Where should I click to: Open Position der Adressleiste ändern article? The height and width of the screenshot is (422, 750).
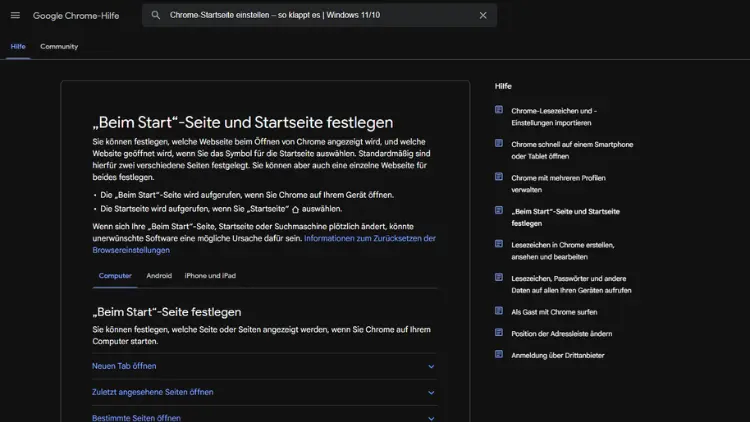[x=562, y=333]
